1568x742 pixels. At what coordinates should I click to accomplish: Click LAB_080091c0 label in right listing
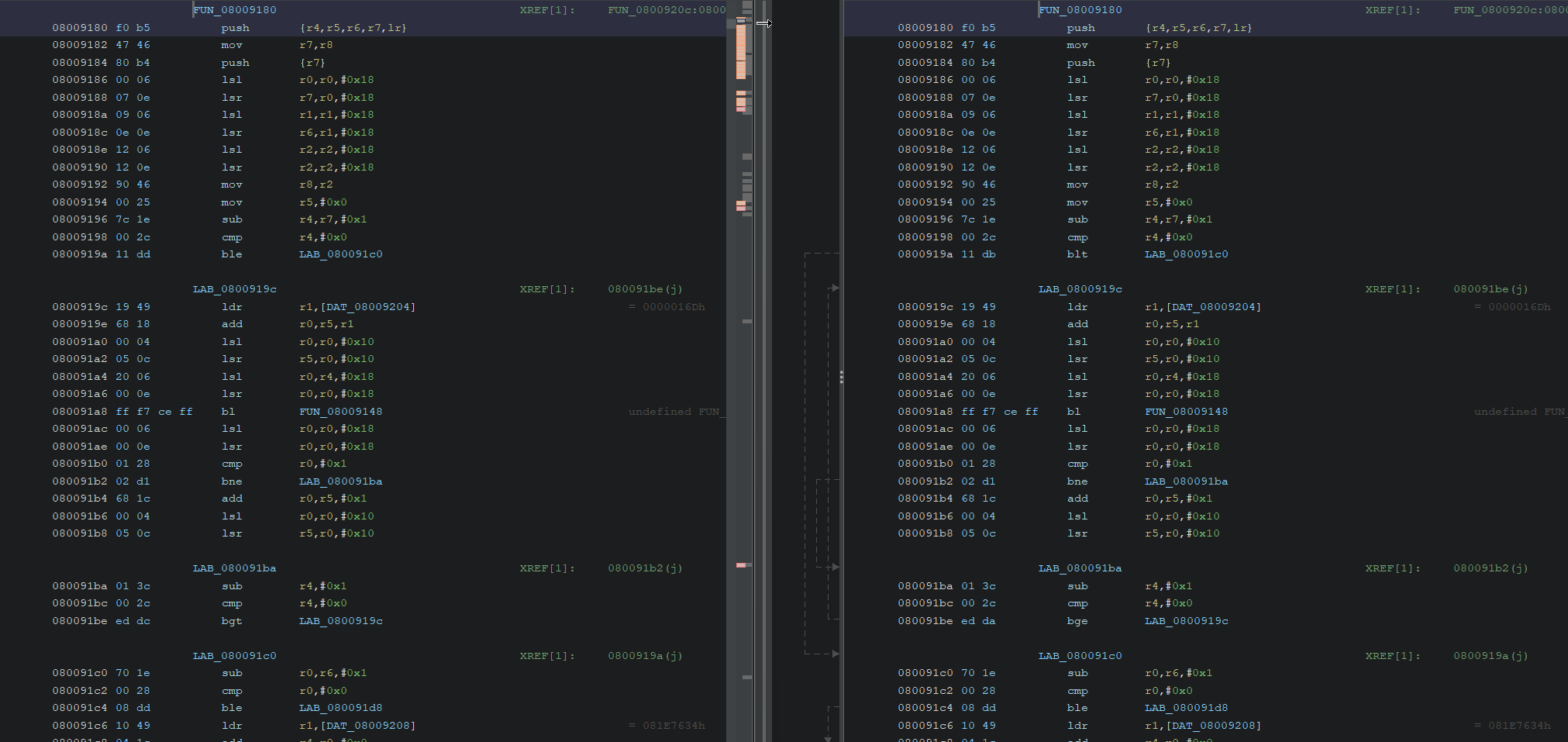click(x=1080, y=656)
